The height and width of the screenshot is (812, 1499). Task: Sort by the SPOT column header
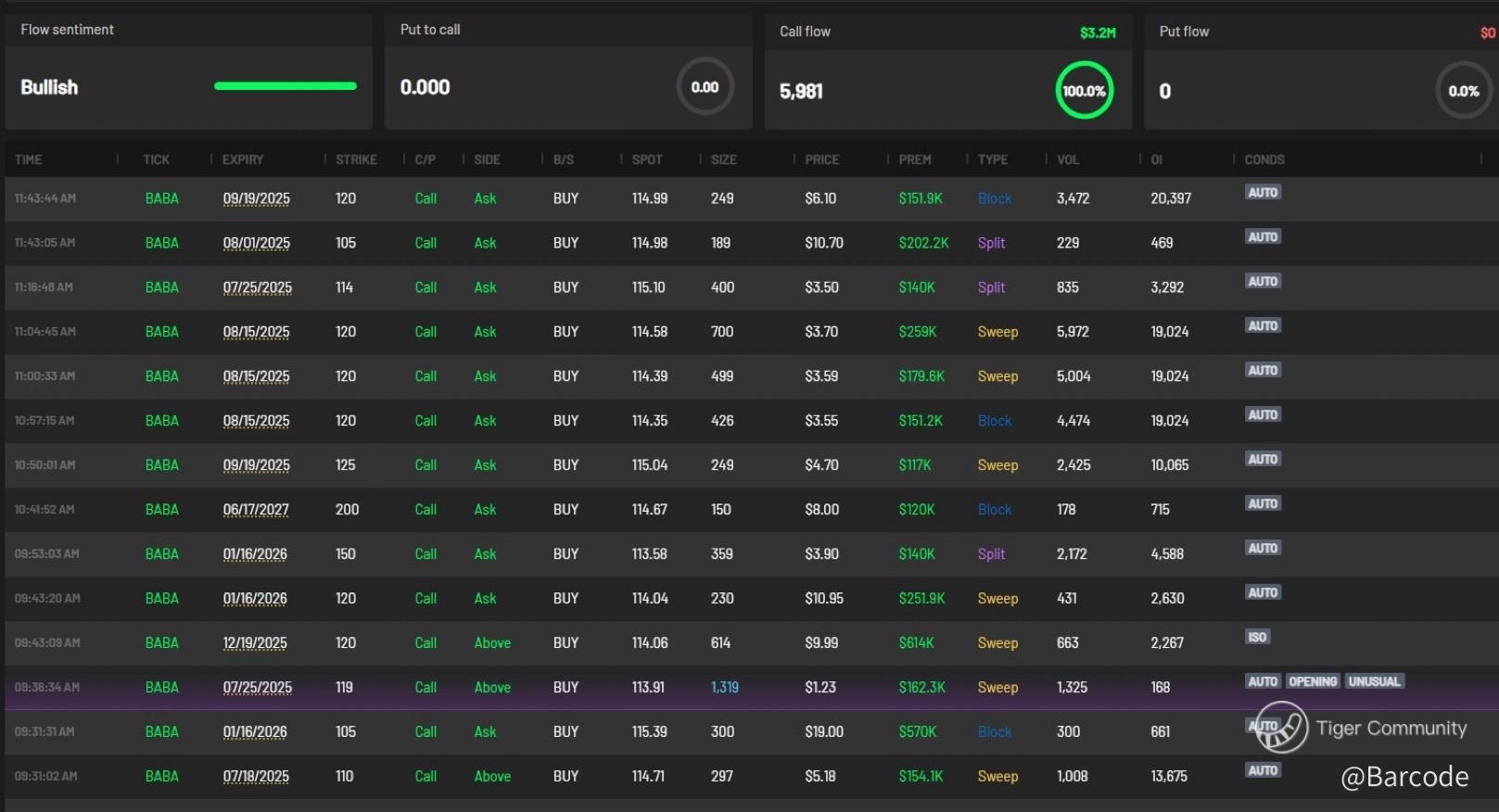point(647,159)
